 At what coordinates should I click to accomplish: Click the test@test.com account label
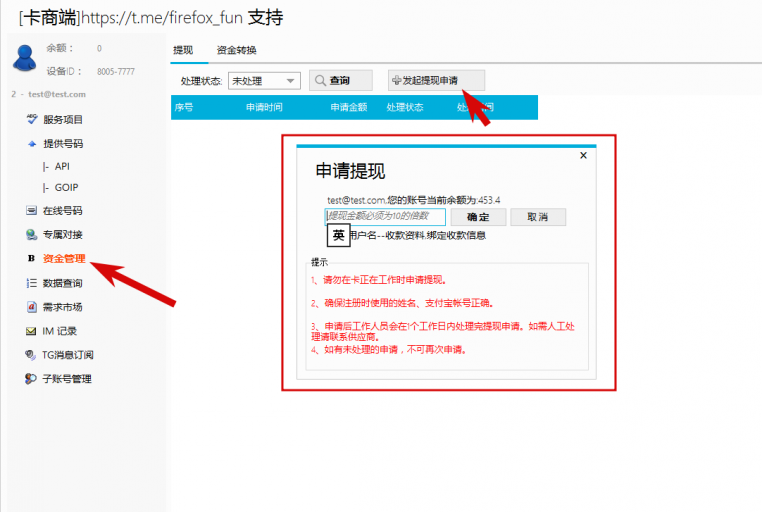[56, 94]
